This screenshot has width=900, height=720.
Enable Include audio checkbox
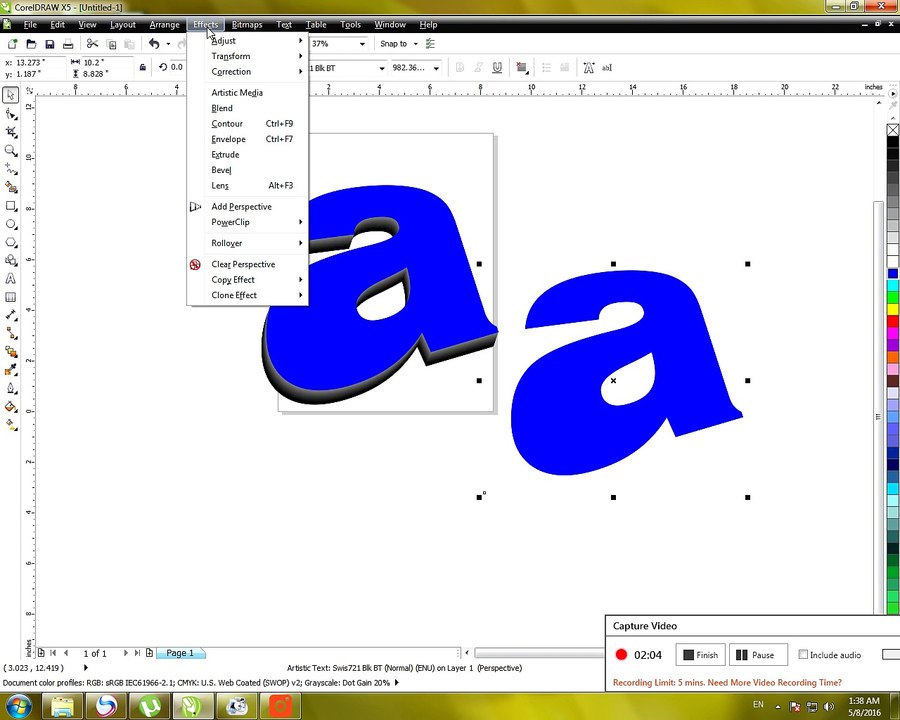803,655
